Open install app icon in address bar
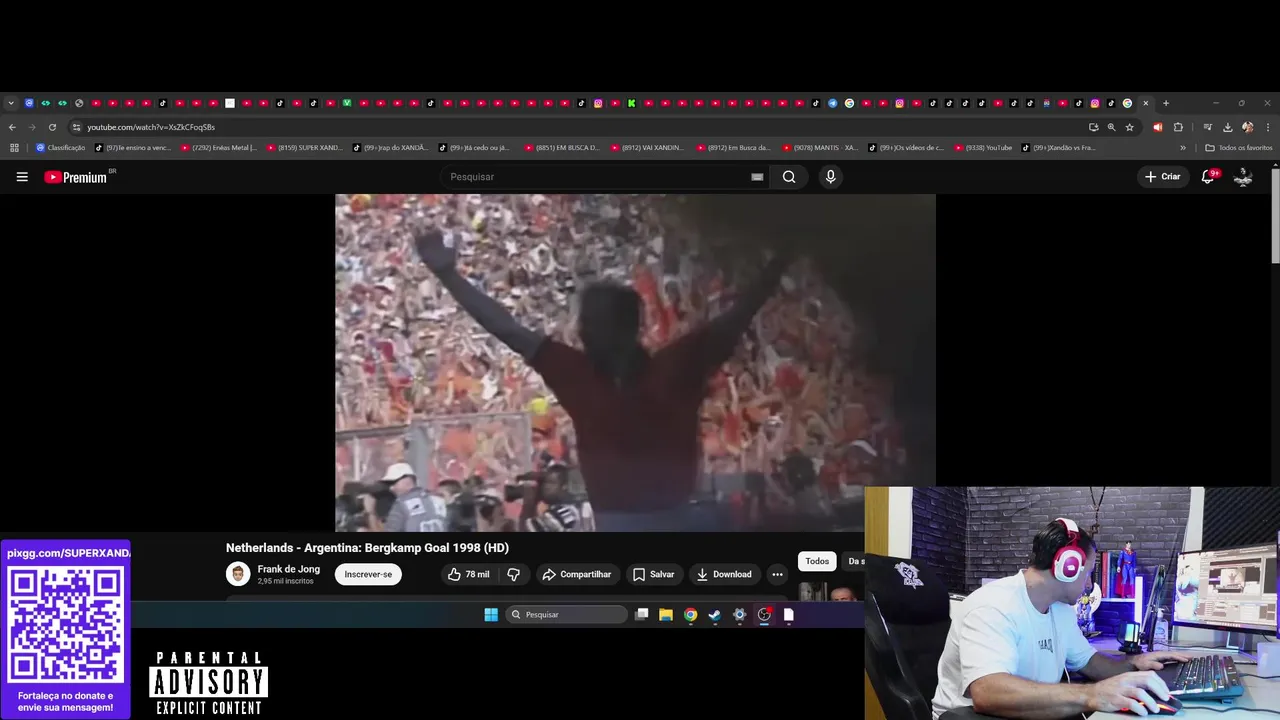Screen dimensions: 1280x720 click(x=1093, y=127)
